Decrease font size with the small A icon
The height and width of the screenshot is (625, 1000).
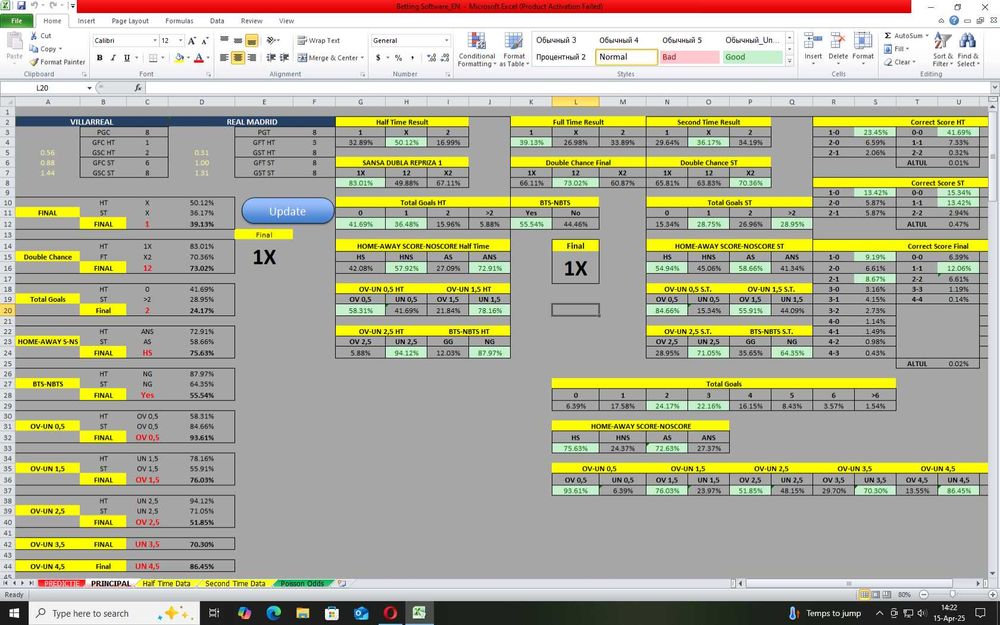point(205,41)
